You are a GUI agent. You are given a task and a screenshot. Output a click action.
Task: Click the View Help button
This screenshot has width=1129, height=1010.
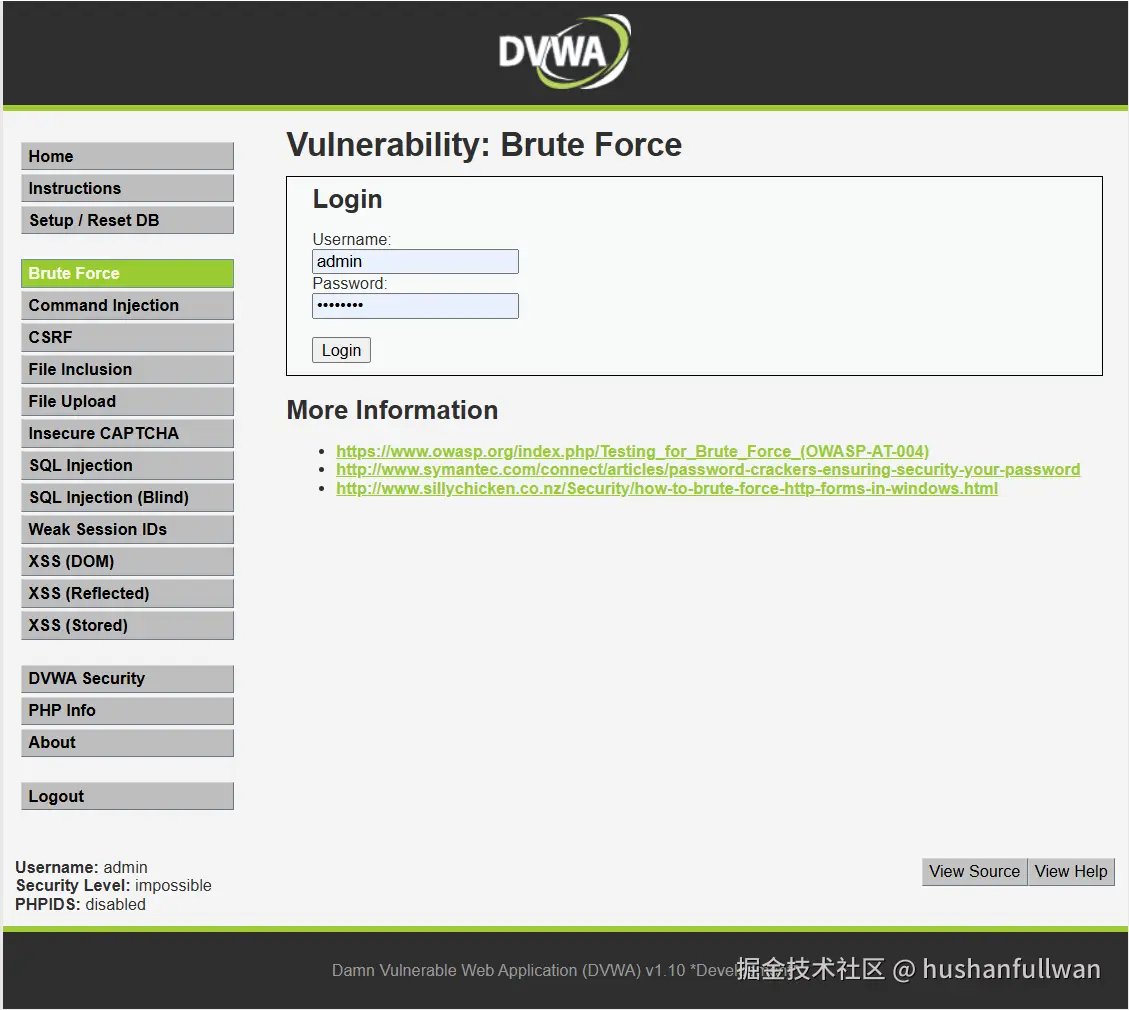pyautogui.click(x=1071, y=871)
